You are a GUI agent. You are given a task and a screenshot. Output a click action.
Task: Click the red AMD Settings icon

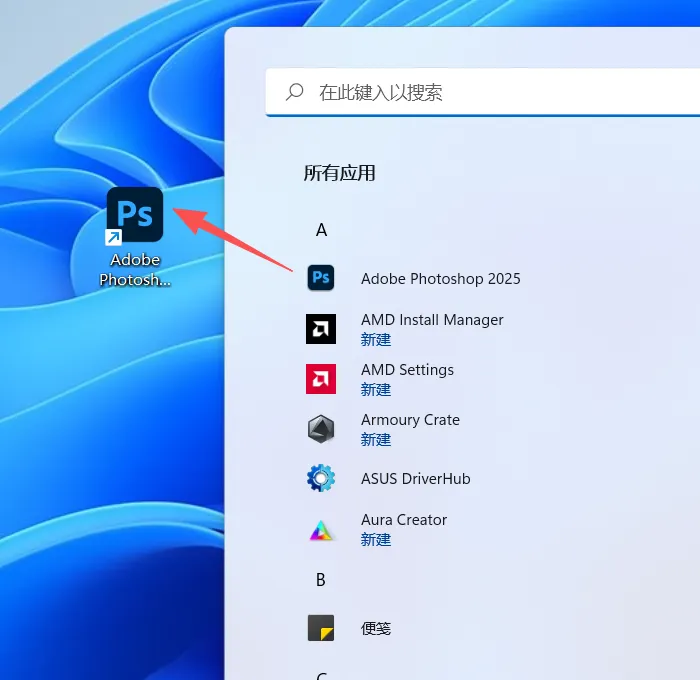(321, 378)
